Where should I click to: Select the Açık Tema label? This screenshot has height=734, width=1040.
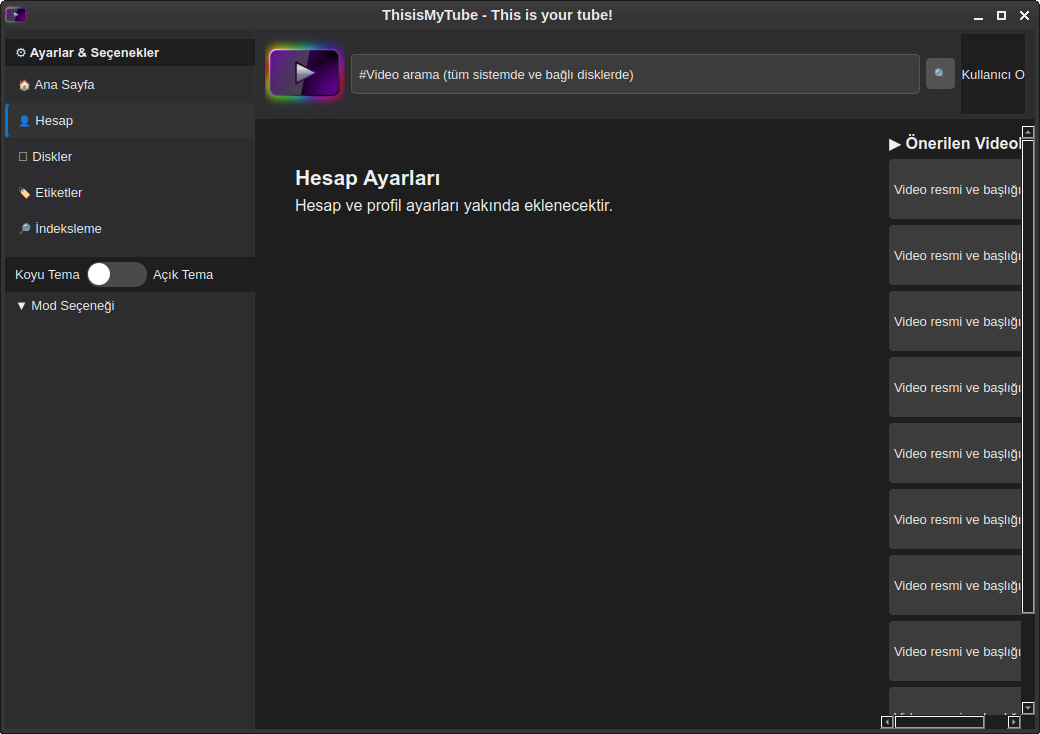pyautogui.click(x=183, y=275)
